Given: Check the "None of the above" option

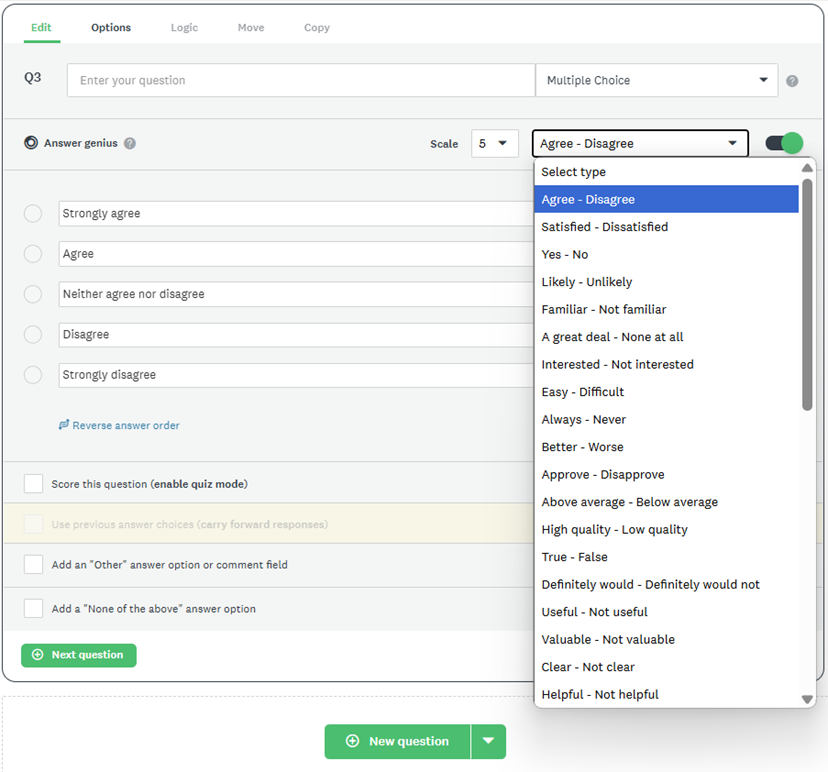Looking at the screenshot, I should (34, 608).
